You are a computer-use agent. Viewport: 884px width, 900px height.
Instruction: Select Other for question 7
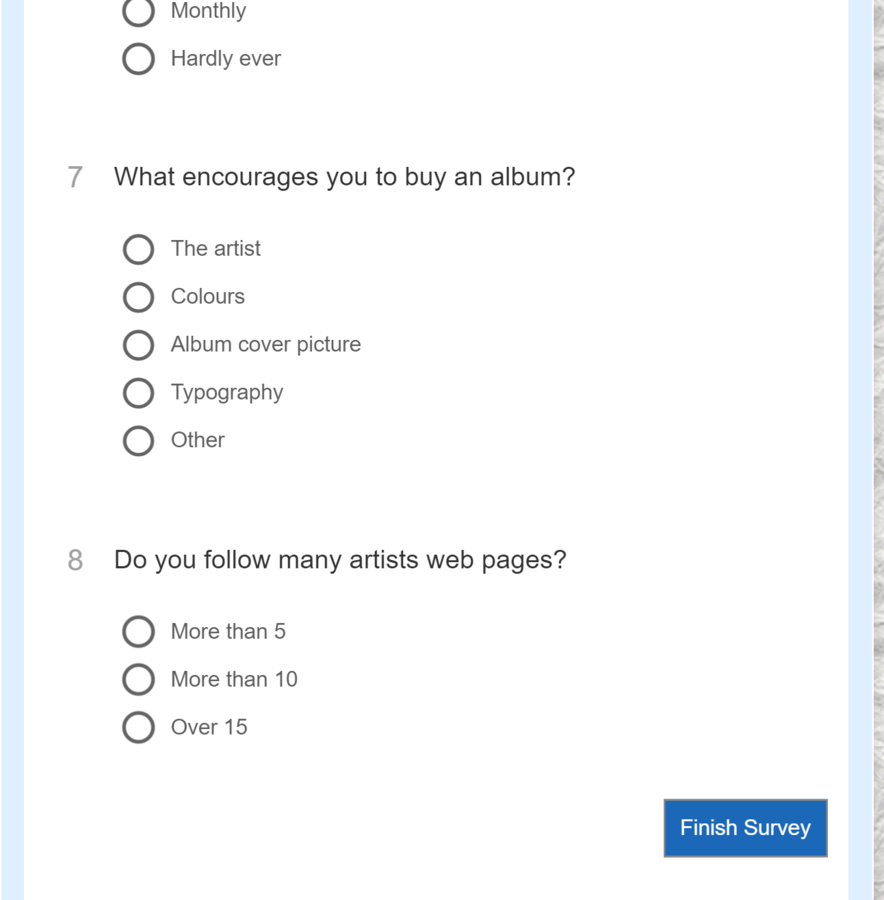point(138,440)
